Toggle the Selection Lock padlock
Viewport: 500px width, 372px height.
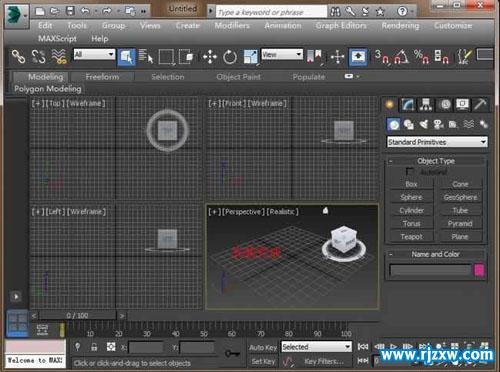[94, 347]
